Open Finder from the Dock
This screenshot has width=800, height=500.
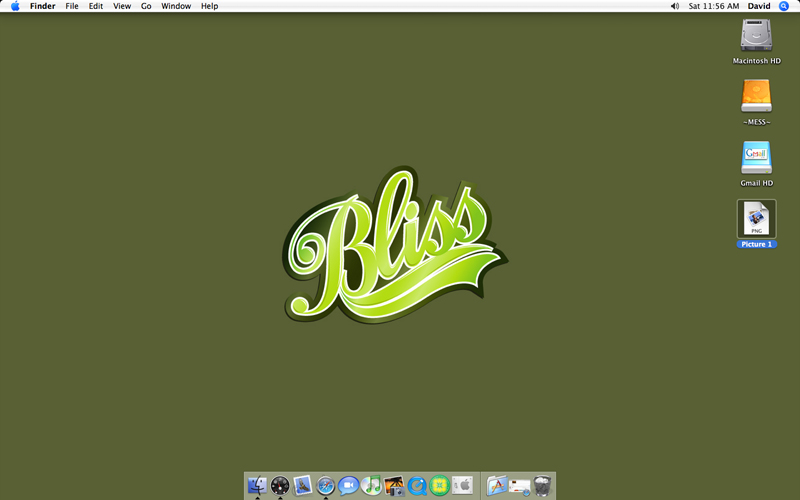[257, 485]
